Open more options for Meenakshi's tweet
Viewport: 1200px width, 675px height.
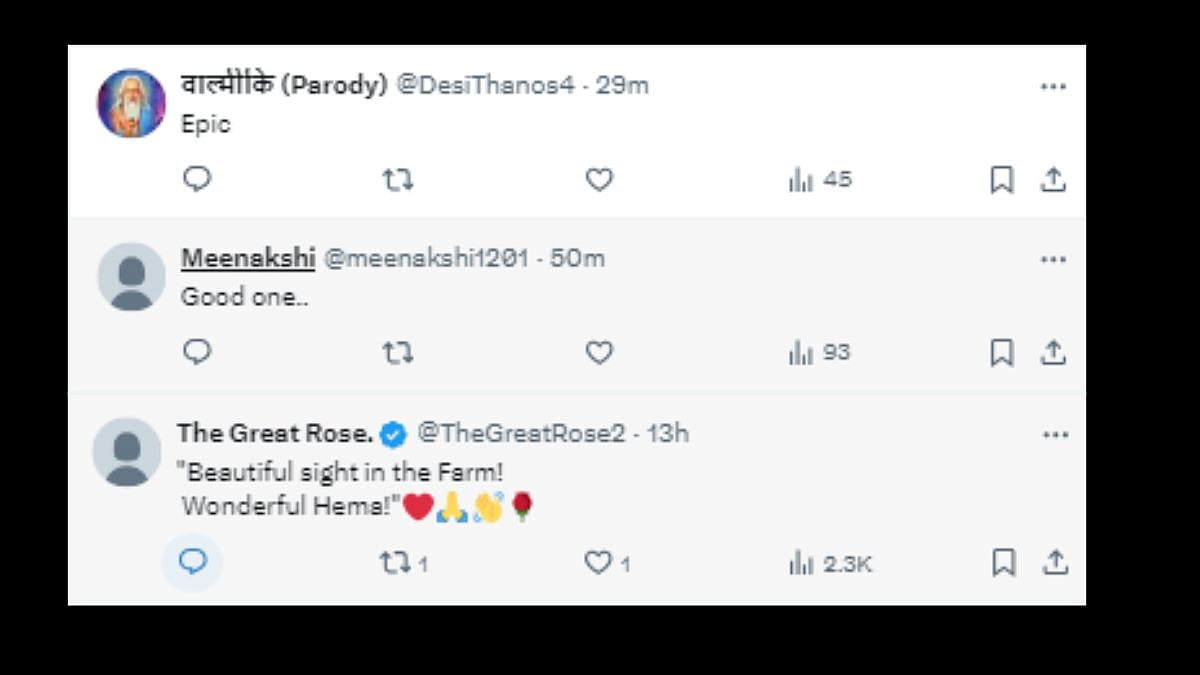[1053, 260]
